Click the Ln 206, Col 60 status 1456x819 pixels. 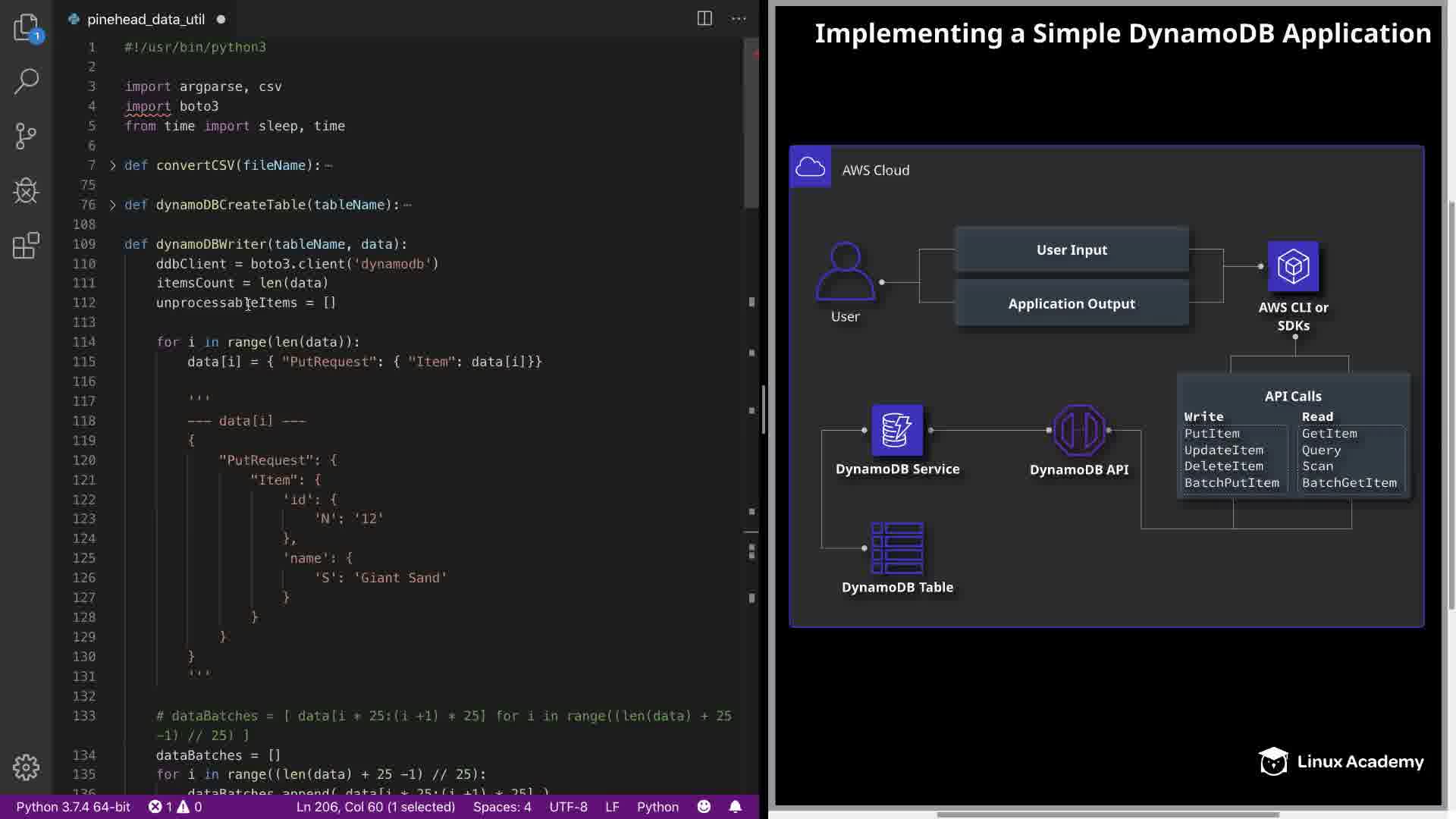pos(375,807)
